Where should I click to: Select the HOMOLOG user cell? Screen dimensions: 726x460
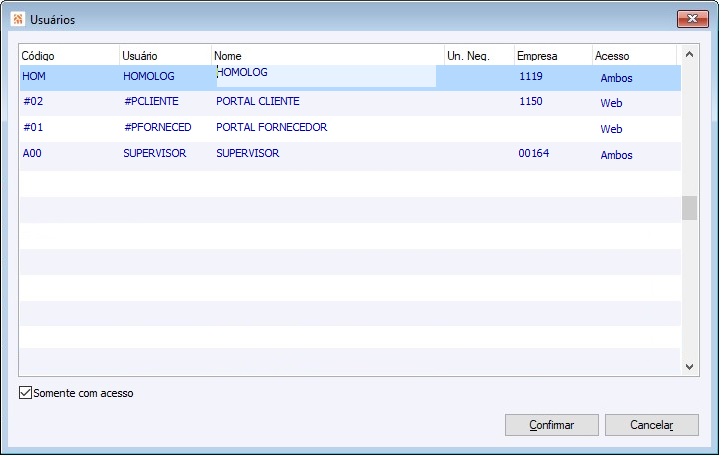(149, 76)
